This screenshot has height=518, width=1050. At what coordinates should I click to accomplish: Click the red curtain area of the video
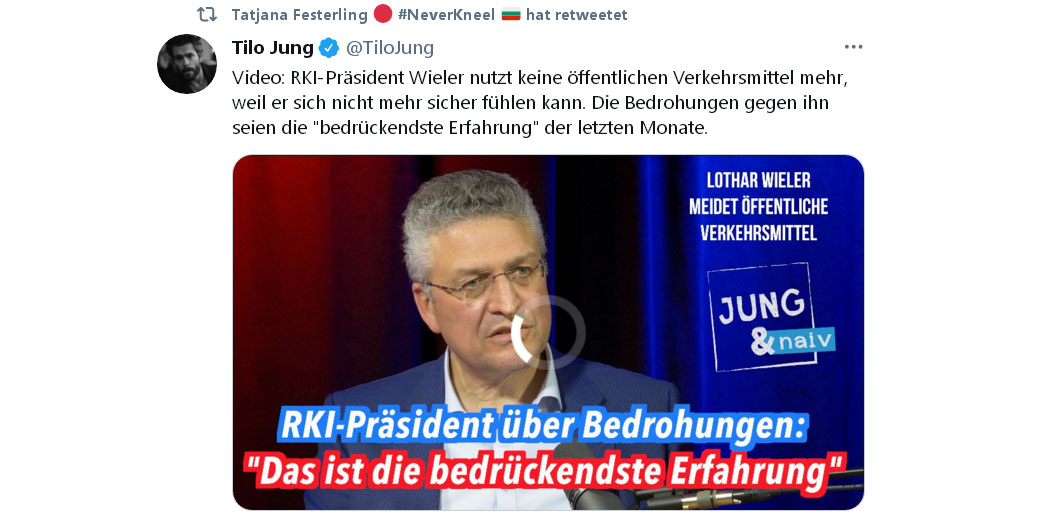(x=315, y=281)
